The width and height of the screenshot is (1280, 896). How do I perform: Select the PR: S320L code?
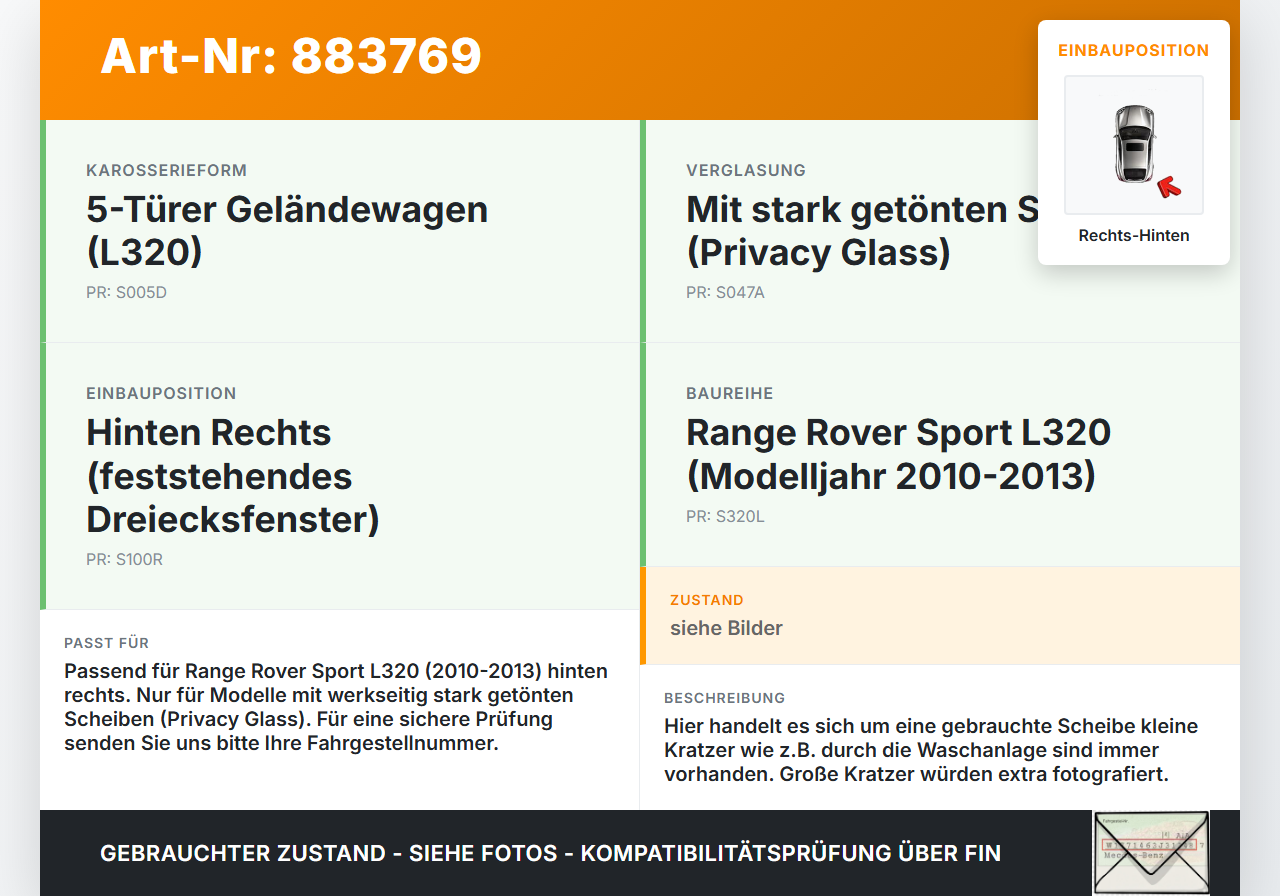coord(725,517)
